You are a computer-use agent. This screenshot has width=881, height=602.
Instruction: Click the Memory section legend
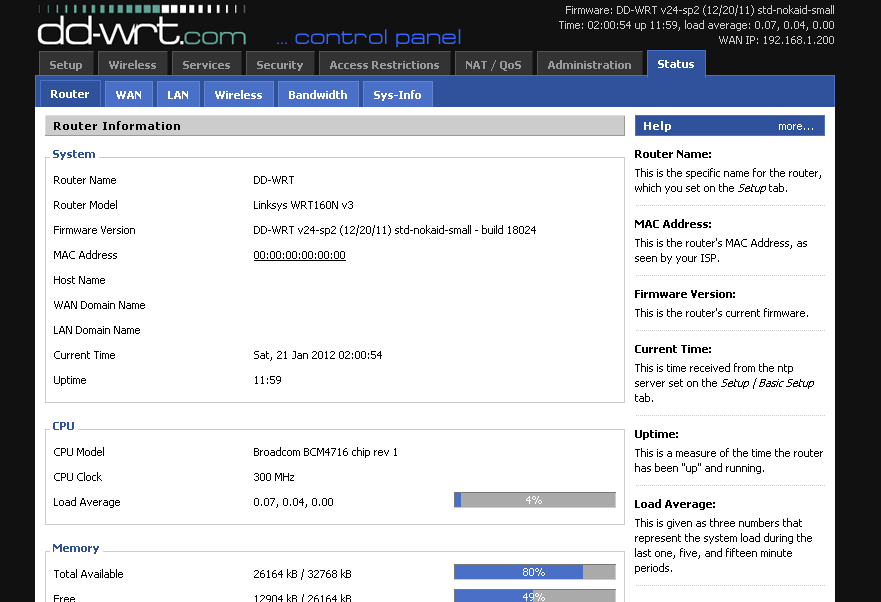coord(75,548)
